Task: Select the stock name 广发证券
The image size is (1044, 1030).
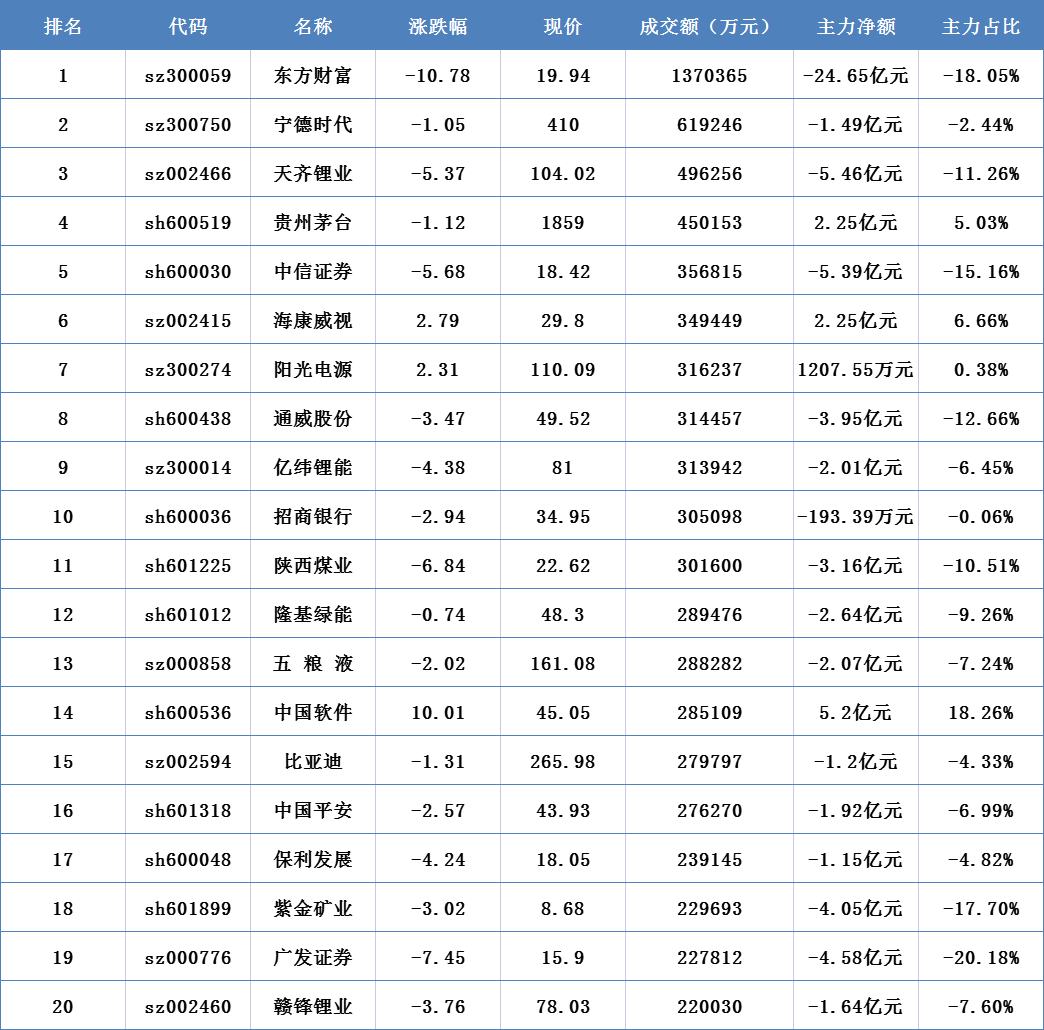Action: point(313,957)
